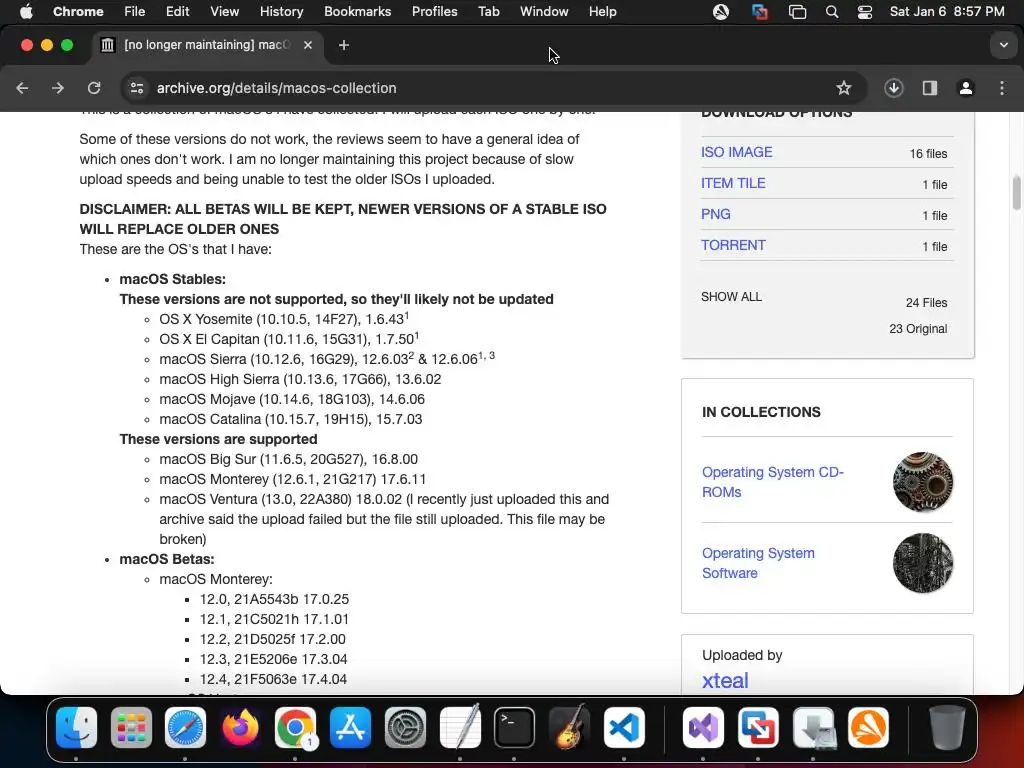This screenshot has height=768, width=1024.
Task: Close the macOS collection tab
Action: click(308, 45)
